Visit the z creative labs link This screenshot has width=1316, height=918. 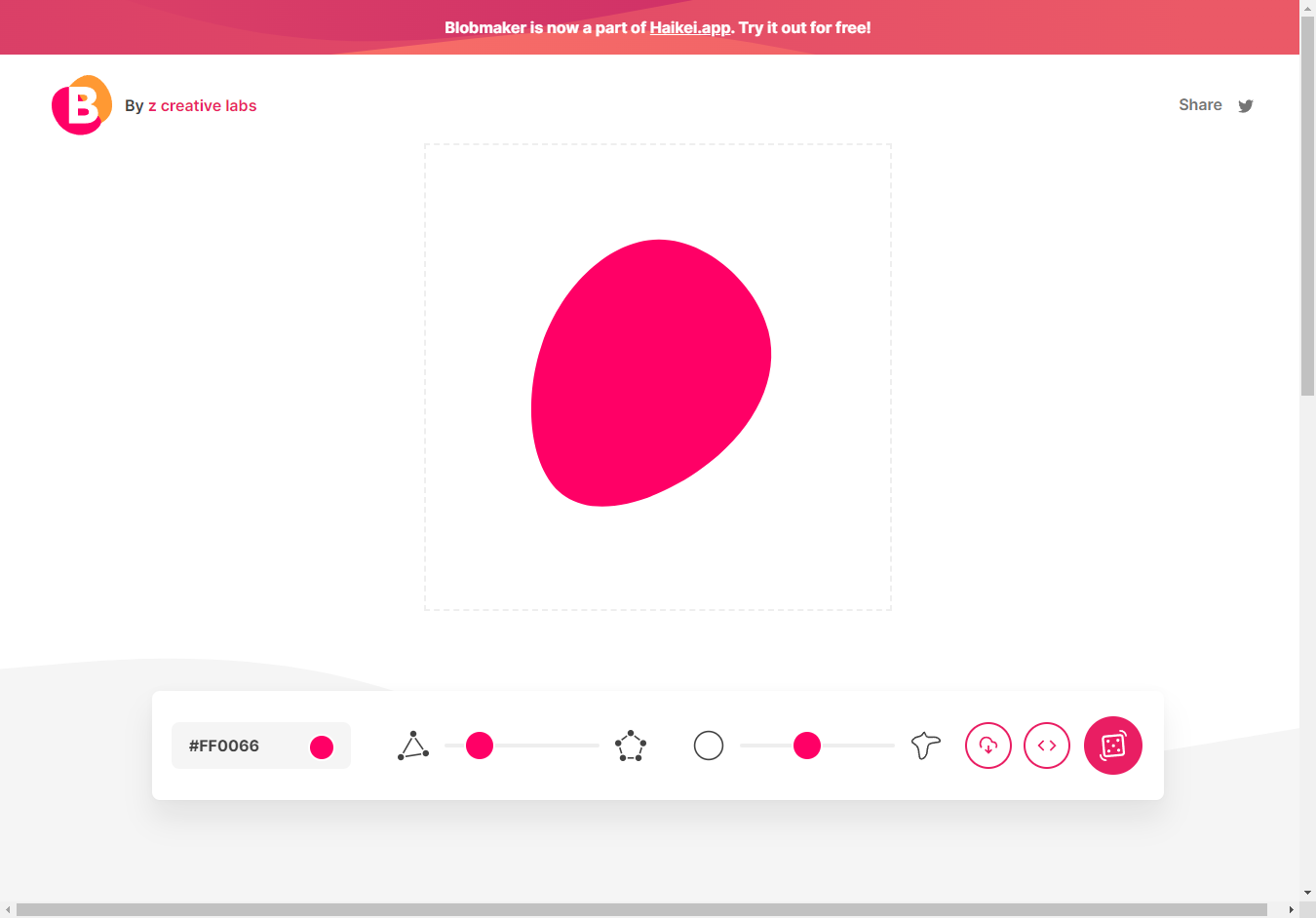click(202, 106)
